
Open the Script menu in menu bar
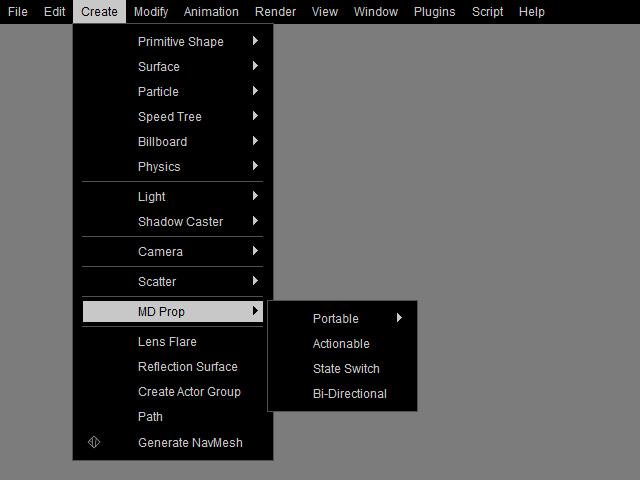click(487, 11)
